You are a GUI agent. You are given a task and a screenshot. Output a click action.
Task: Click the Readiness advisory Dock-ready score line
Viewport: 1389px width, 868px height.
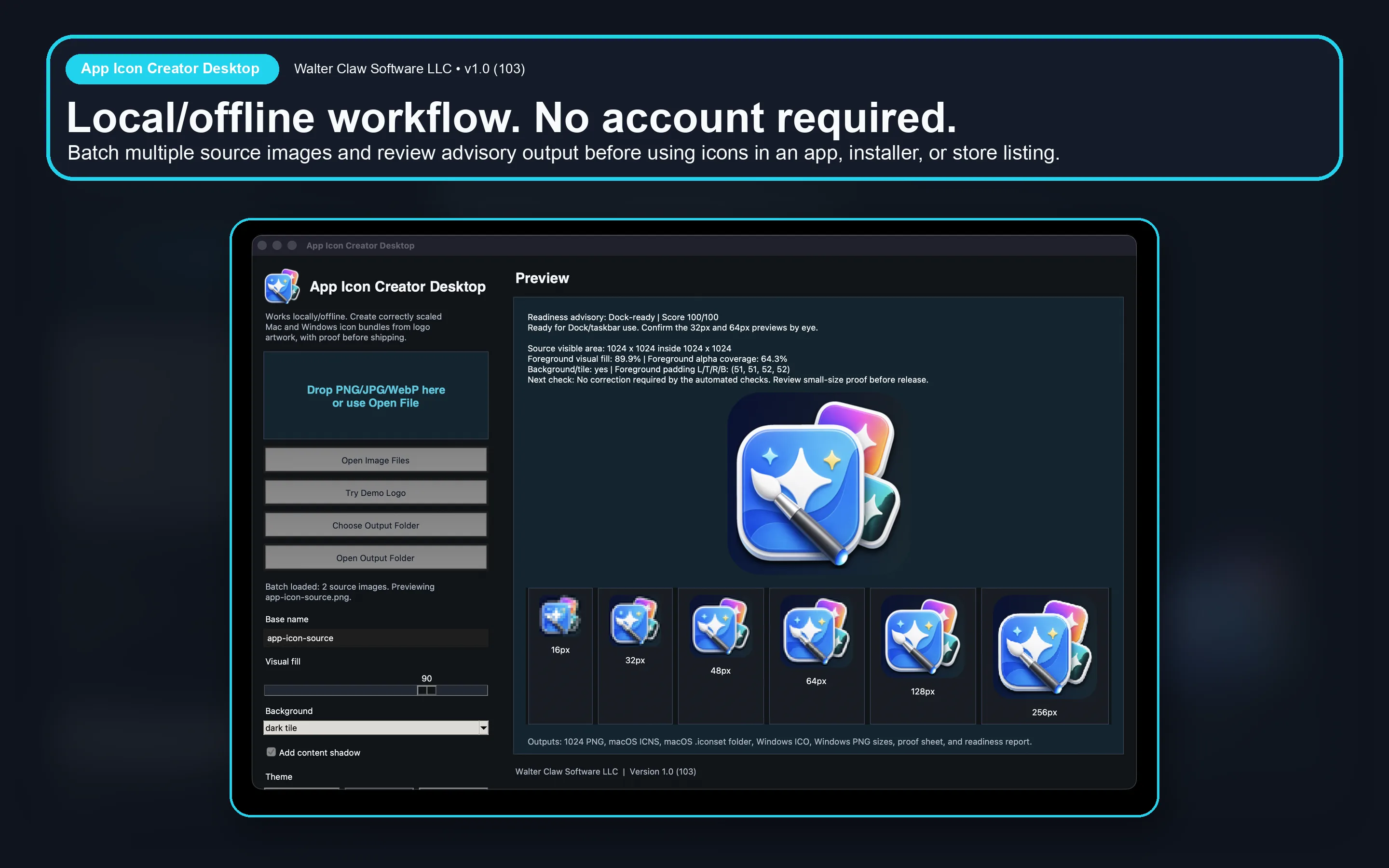click(x=623, y=317)
